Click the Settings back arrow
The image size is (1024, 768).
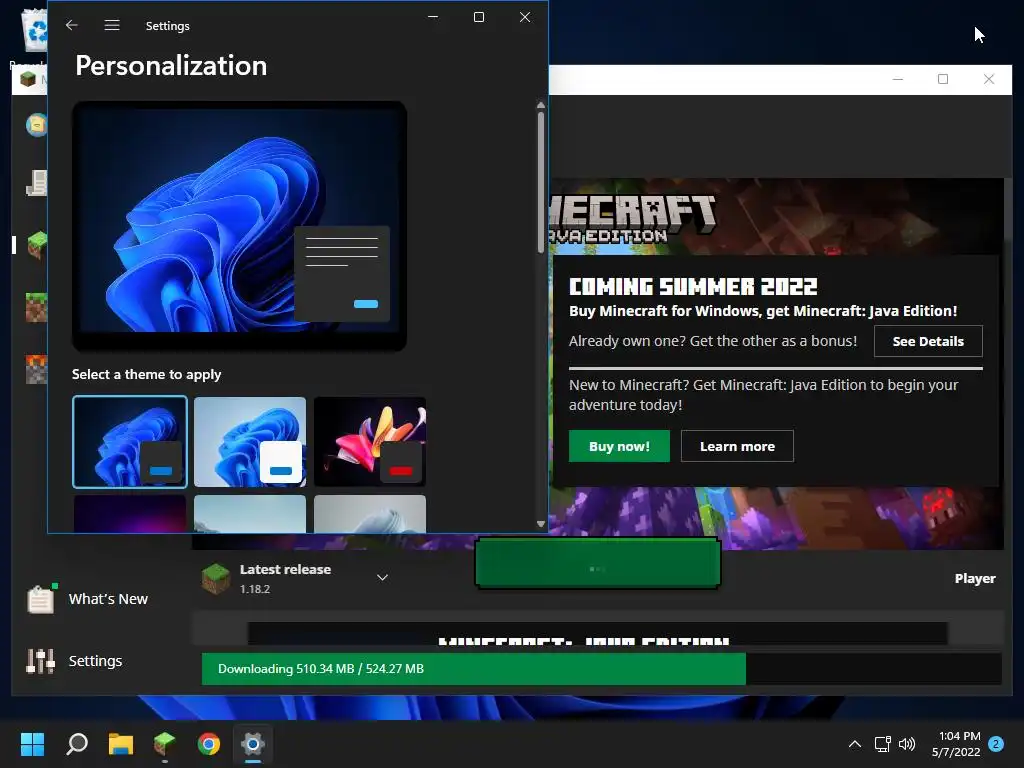(72, 25)
